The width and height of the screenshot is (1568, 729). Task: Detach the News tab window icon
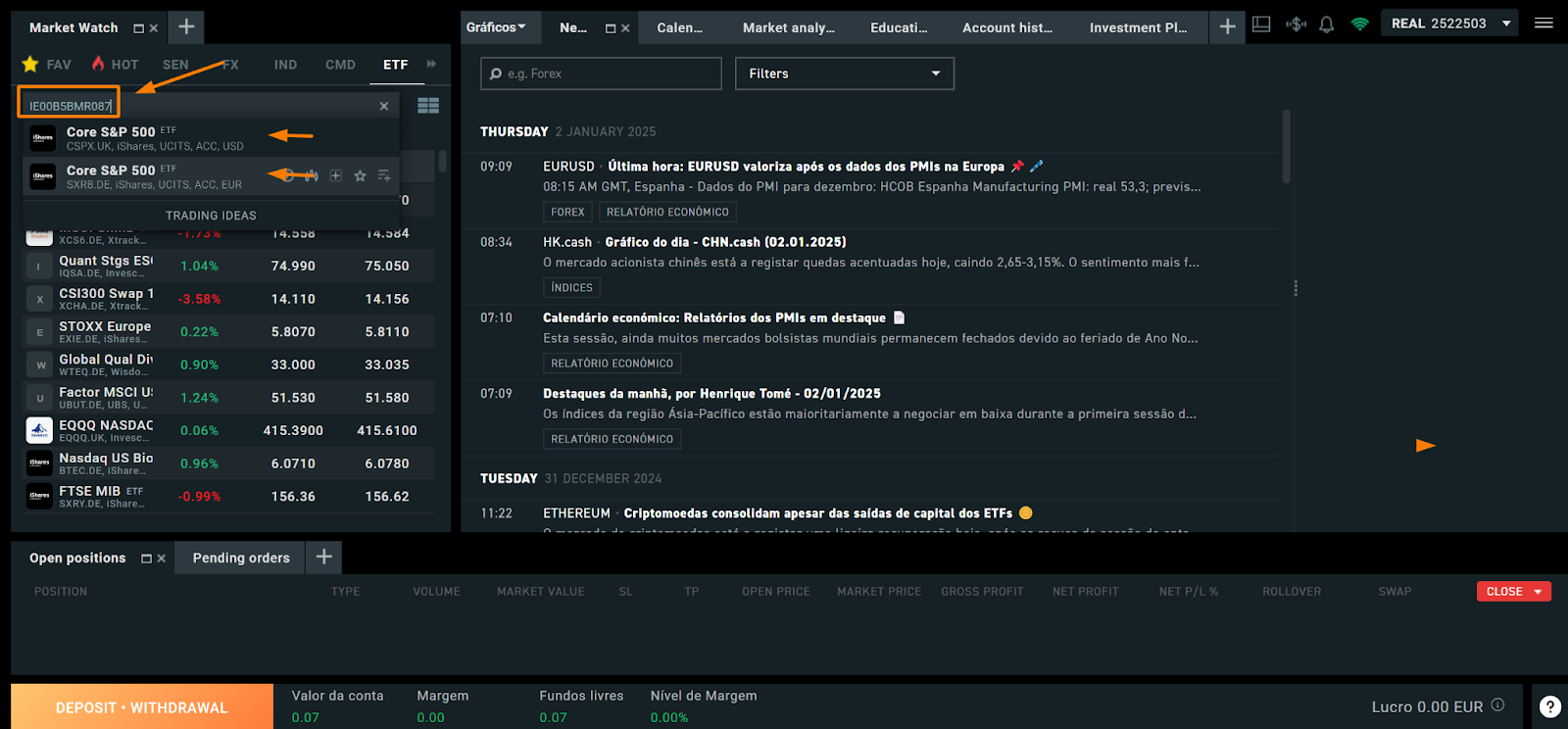pos(611,28)
